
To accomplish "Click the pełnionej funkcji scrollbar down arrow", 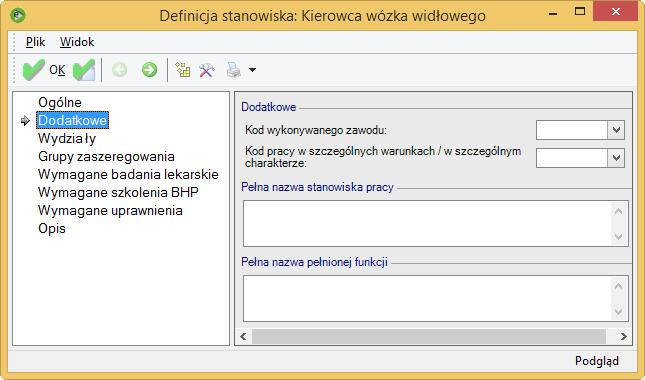I will click(x=618, y=311).
